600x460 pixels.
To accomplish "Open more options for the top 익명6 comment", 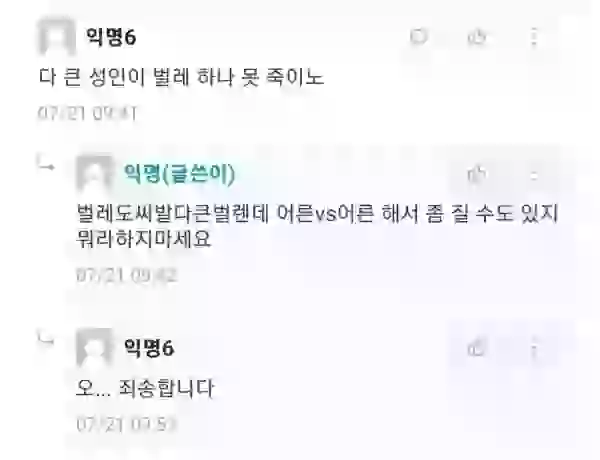I will (534, 37).
